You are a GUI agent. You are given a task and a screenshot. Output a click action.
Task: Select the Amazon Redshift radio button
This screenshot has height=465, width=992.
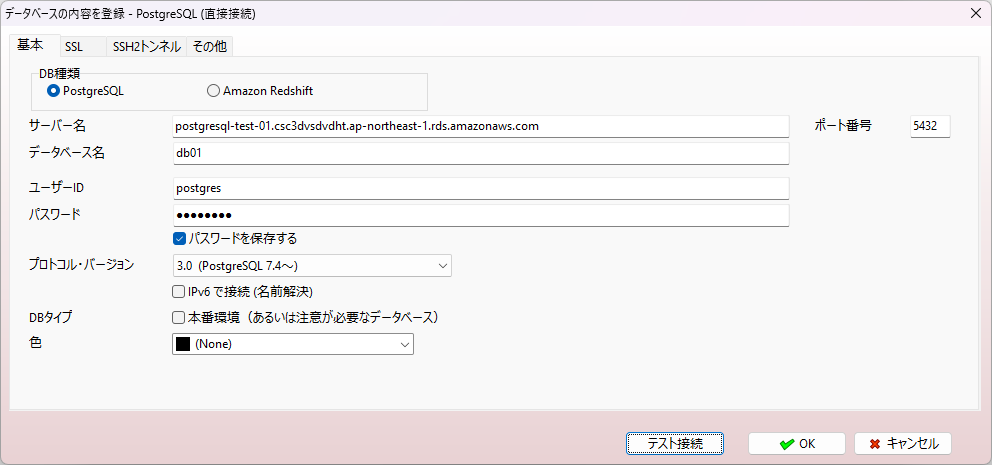[260, 91]
